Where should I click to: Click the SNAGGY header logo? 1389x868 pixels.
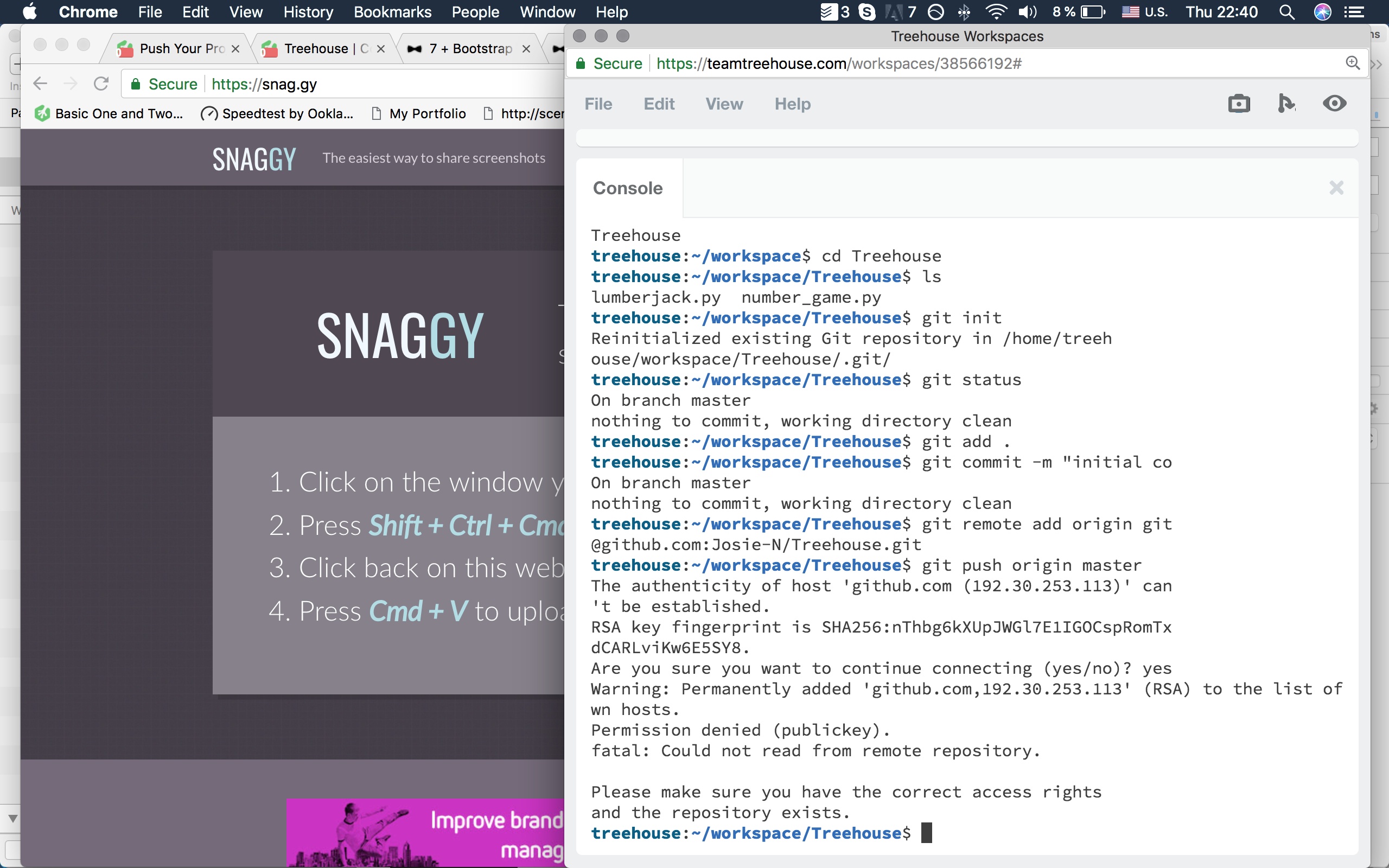pyautogui.click(x=254, y=158)
